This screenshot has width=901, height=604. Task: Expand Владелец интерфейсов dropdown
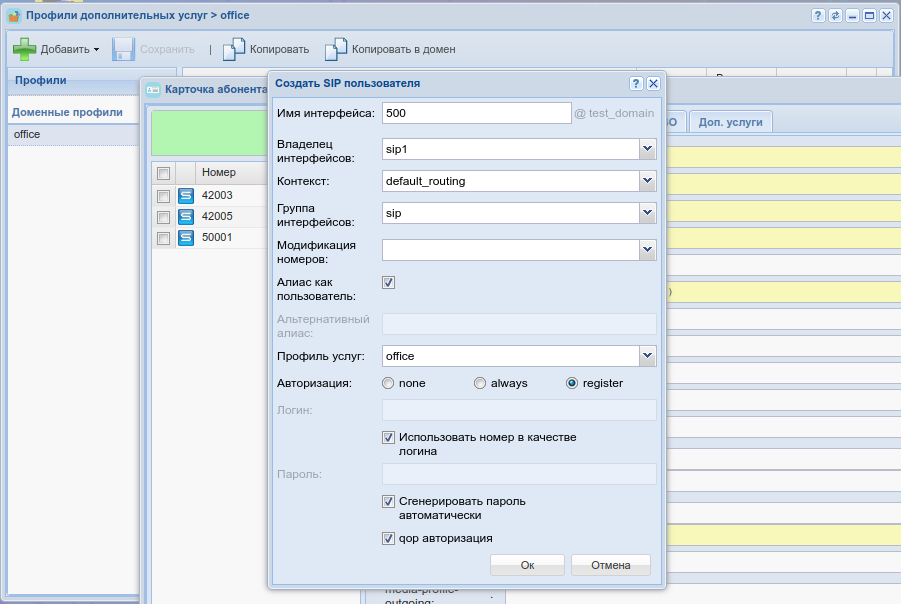647,149
